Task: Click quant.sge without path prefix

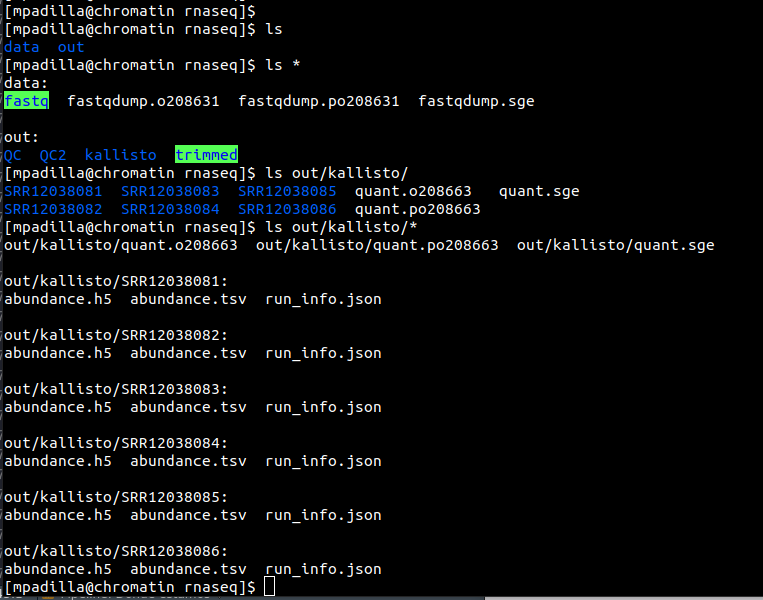Action: [x=539, y=191]
